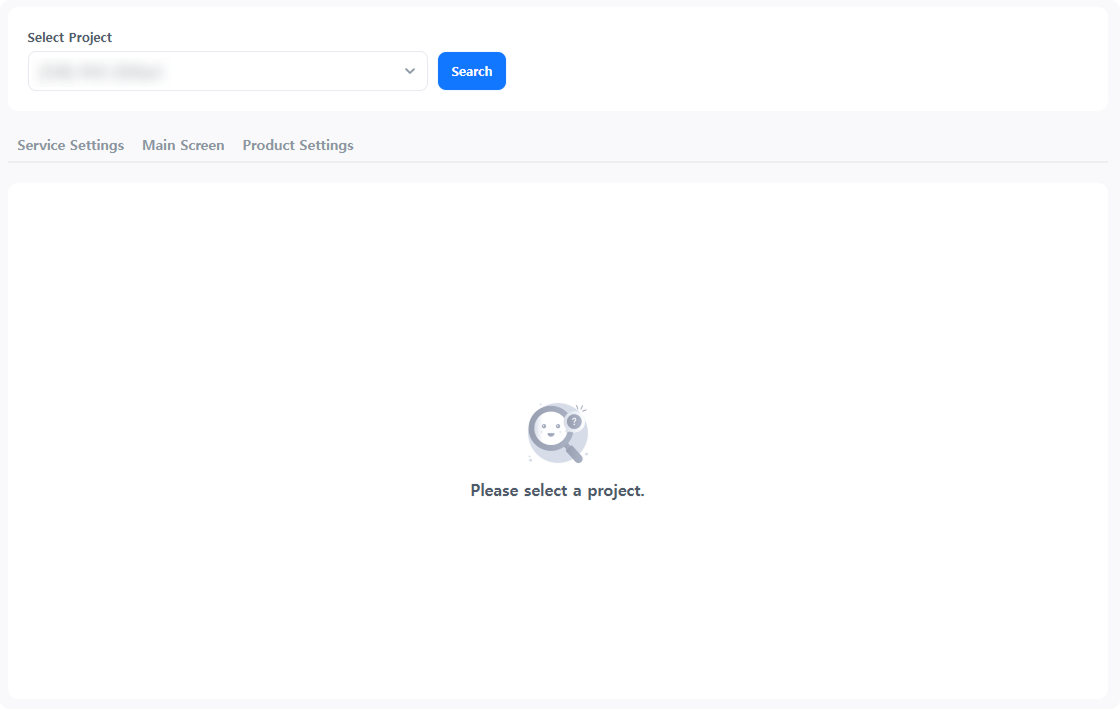Open the project combo box list
This screenshot has height=709, width=1120.
click(x=300, y=71)
